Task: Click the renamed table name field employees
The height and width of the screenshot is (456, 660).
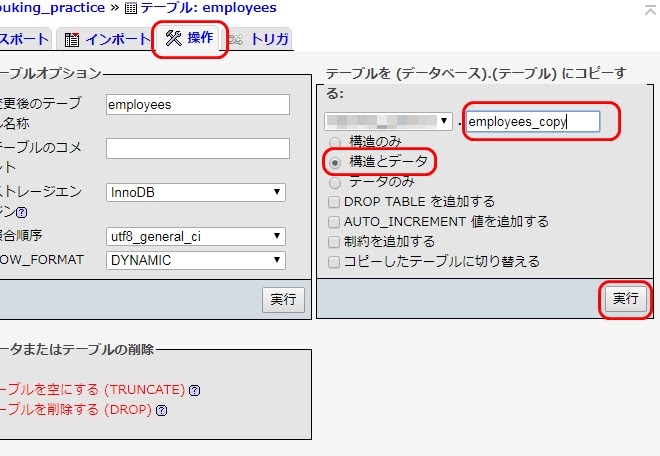Action: click(198, 104)
